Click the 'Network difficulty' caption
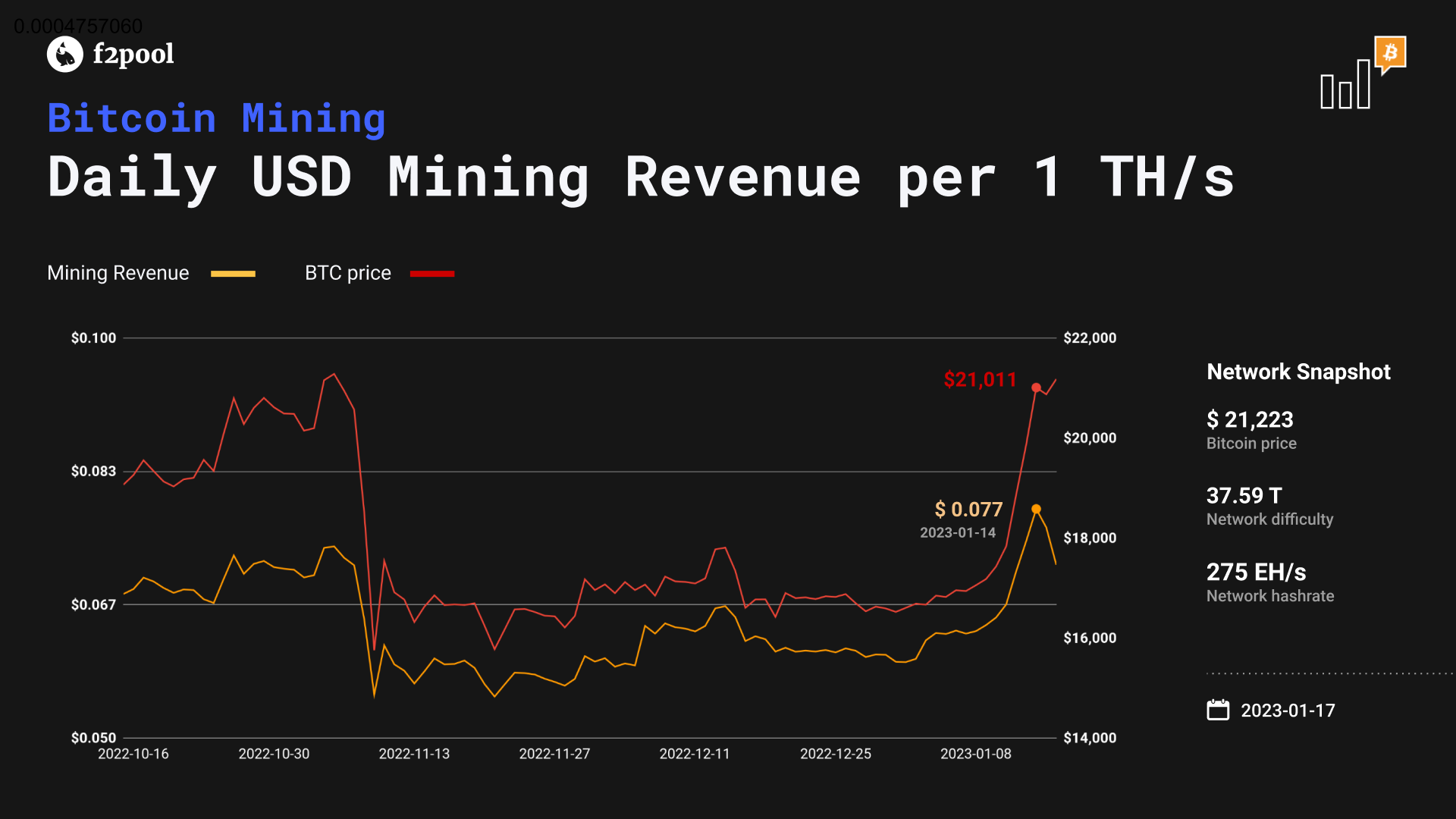Screen dimensions: 1456x819 click(1269, 519)
